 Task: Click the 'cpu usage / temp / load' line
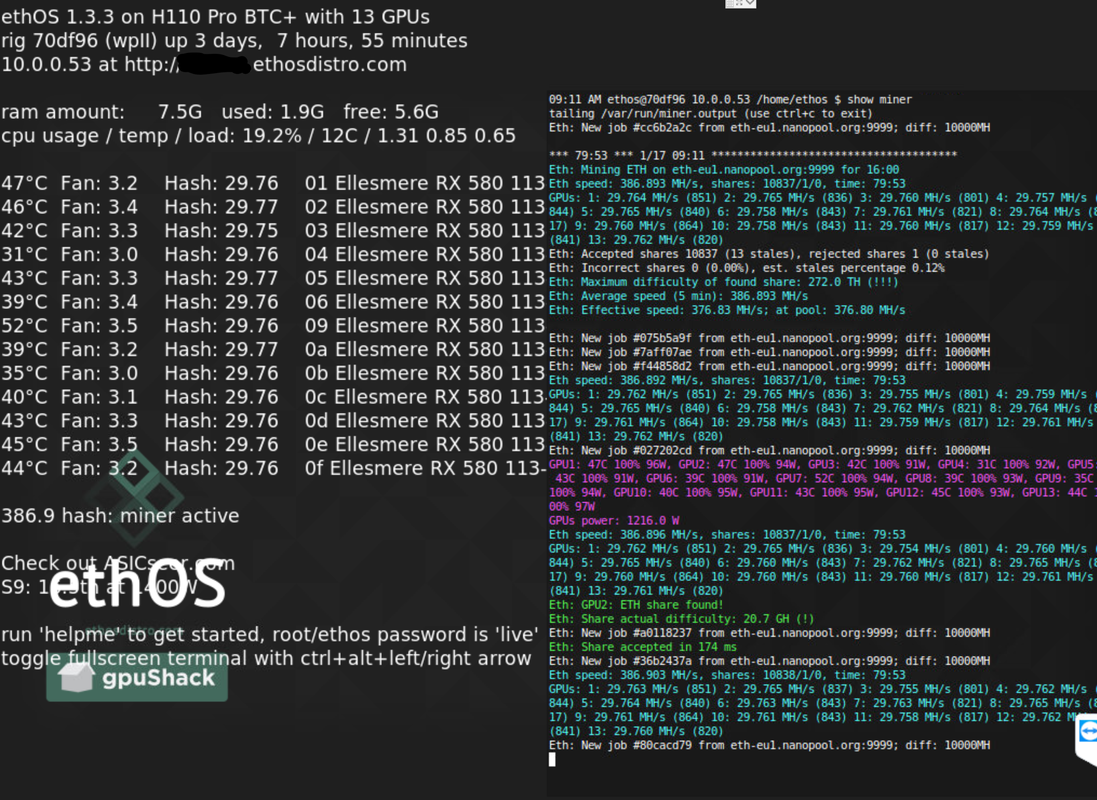pyautogui.click(x=258, y=136)
